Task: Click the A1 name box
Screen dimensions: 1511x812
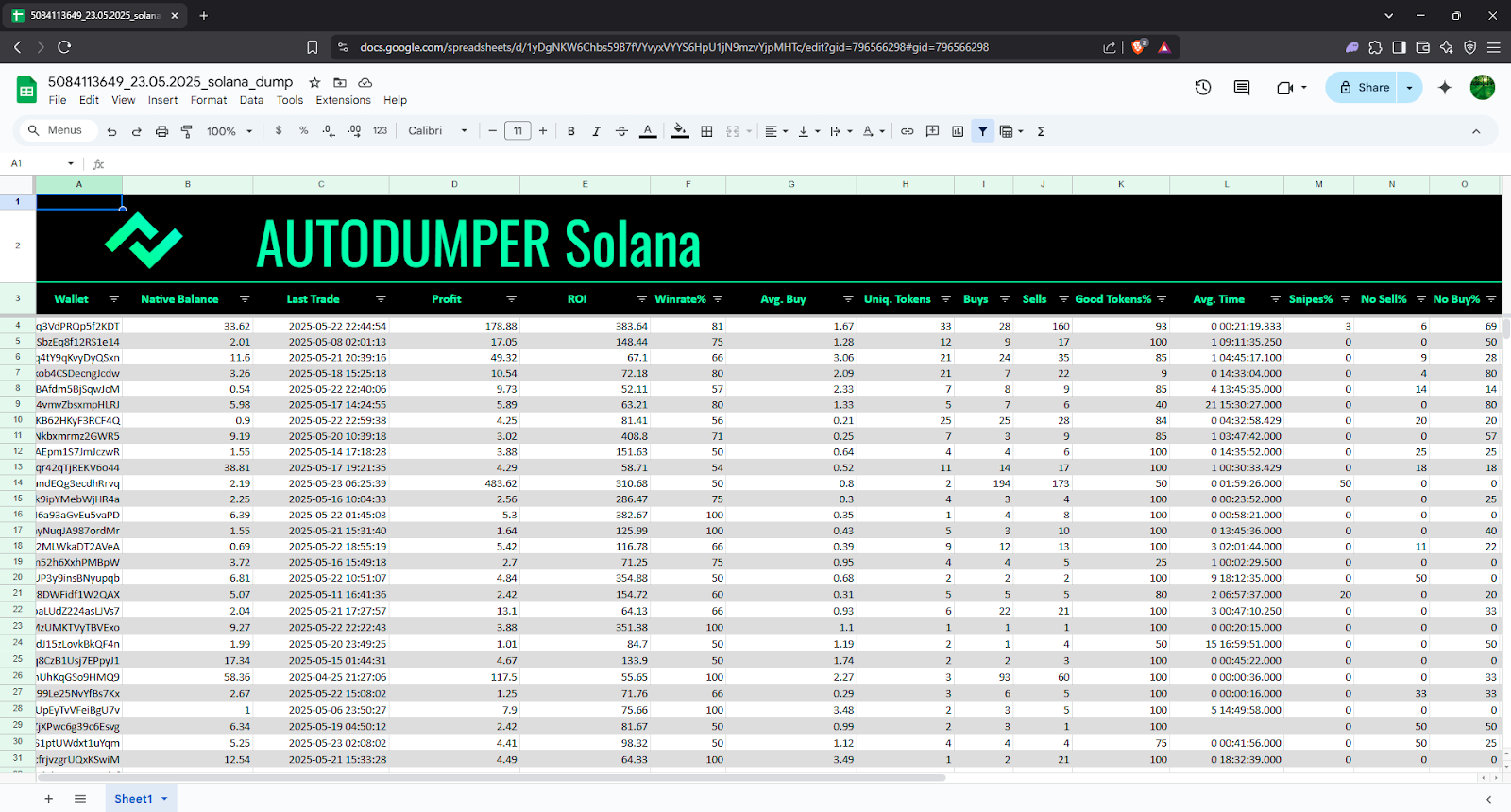Action: click(x=42, y=163)
